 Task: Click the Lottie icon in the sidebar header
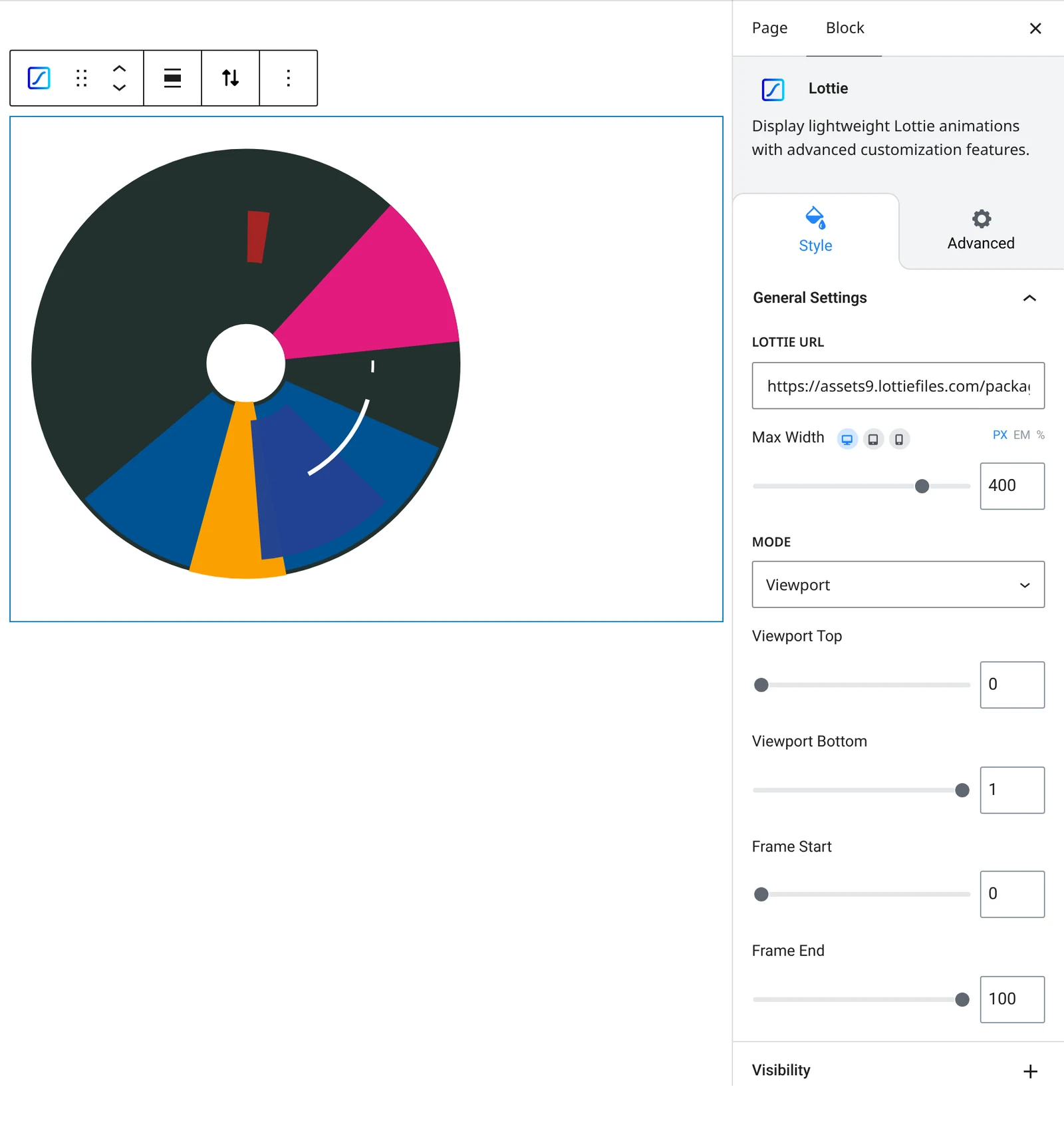773,89
